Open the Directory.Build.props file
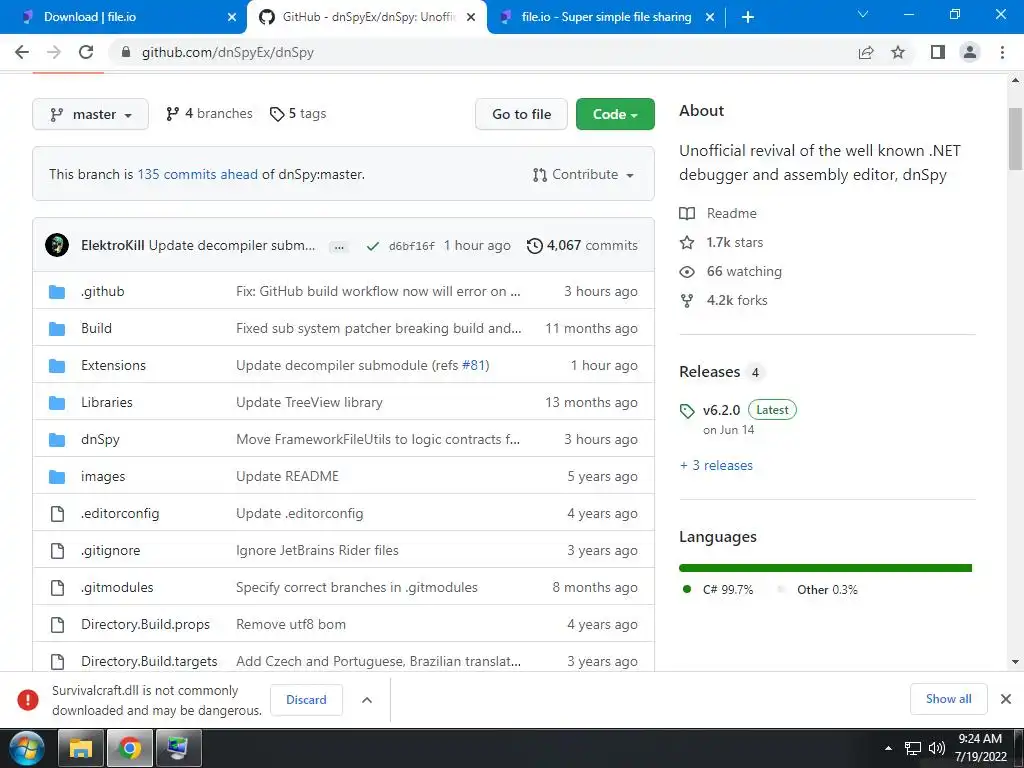 pos(145,624)
